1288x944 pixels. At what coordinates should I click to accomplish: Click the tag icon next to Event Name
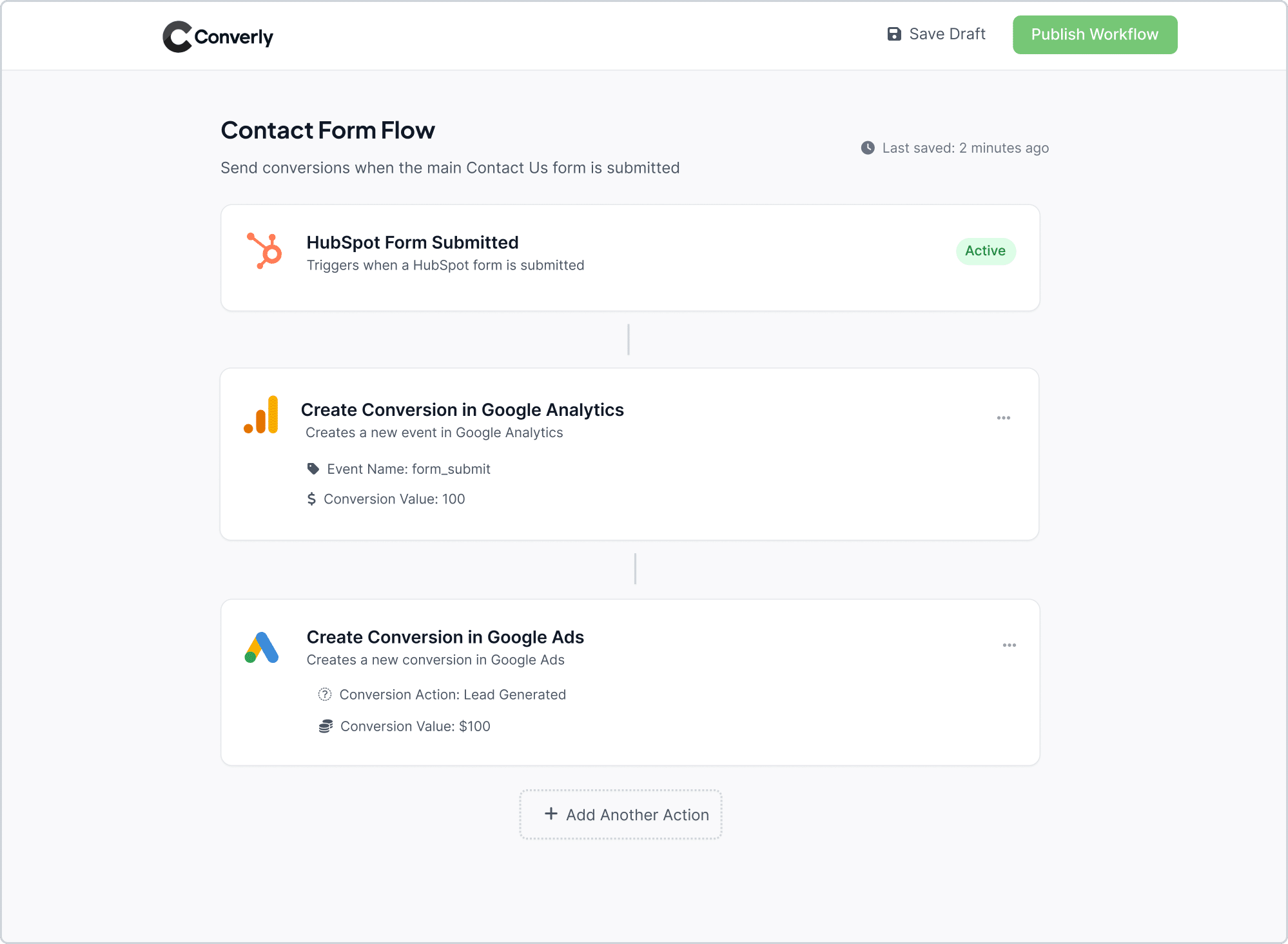(x=313, y=469)
